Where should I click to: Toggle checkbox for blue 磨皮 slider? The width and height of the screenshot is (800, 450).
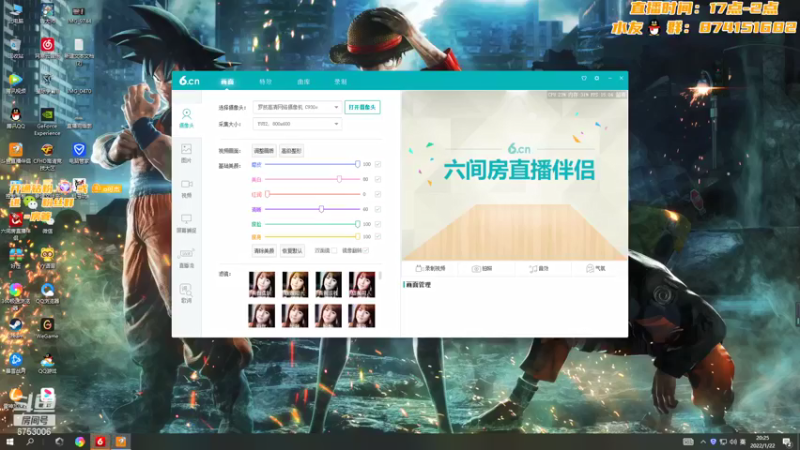[378, 164]
